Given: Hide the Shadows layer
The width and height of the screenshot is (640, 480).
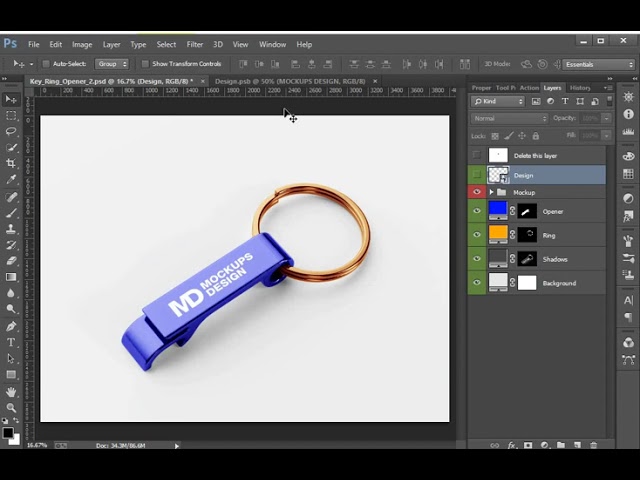Looking at the screenshot, I should click(x=476, y=259).
